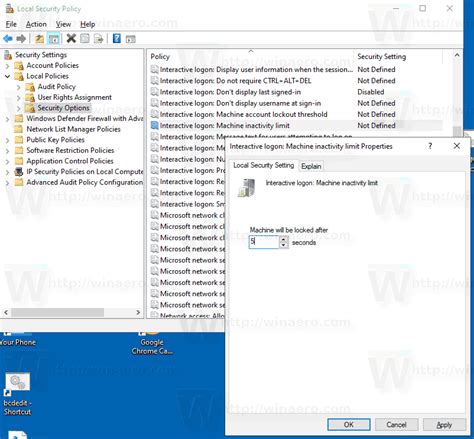The height and width of the screenshot is (439, 474).
Task: Click the Local Security Policy title icon
Action: [10, 9]
